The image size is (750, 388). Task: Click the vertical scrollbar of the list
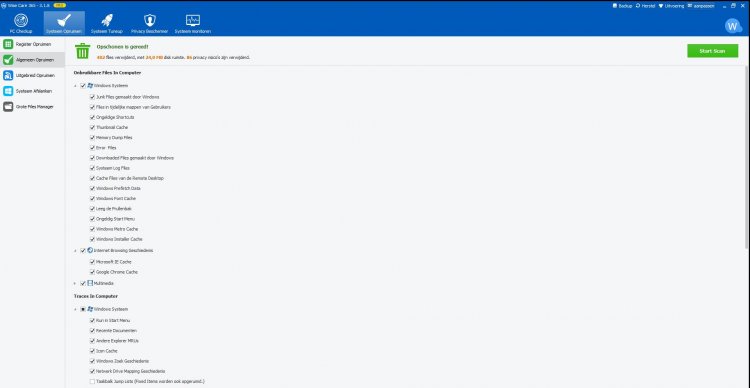747,157
